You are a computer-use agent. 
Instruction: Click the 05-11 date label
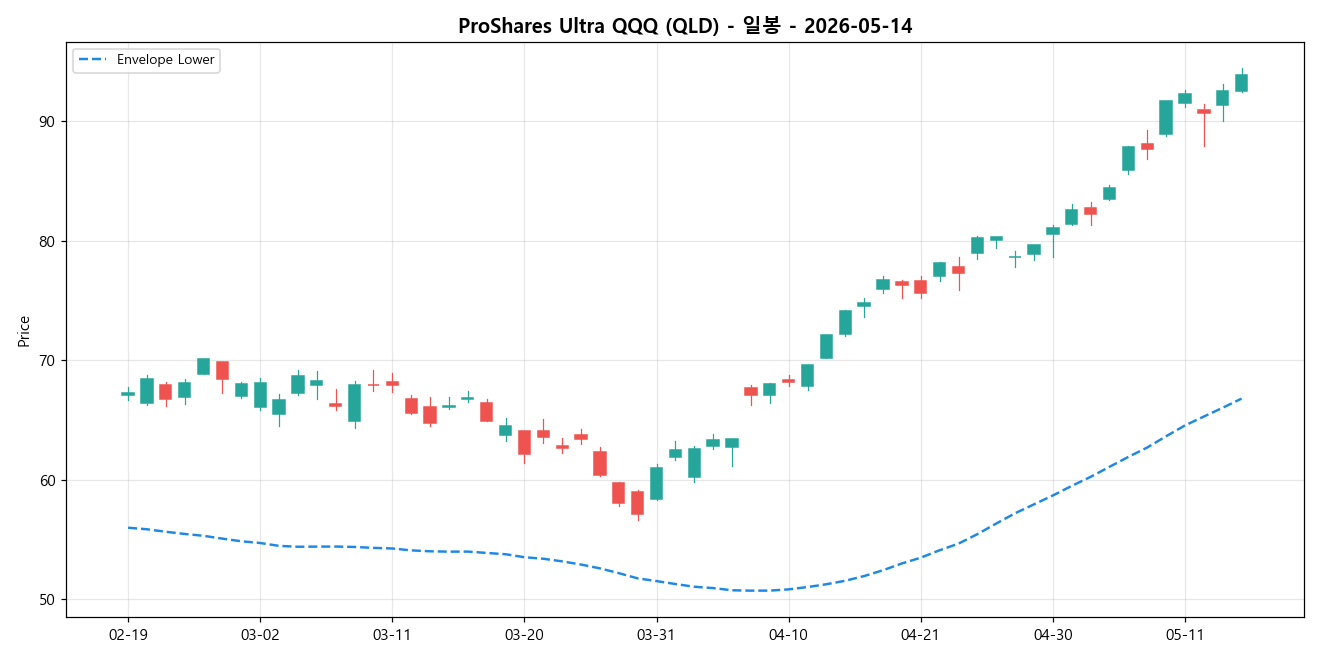pyautogui.click(x=1184, y=635)
